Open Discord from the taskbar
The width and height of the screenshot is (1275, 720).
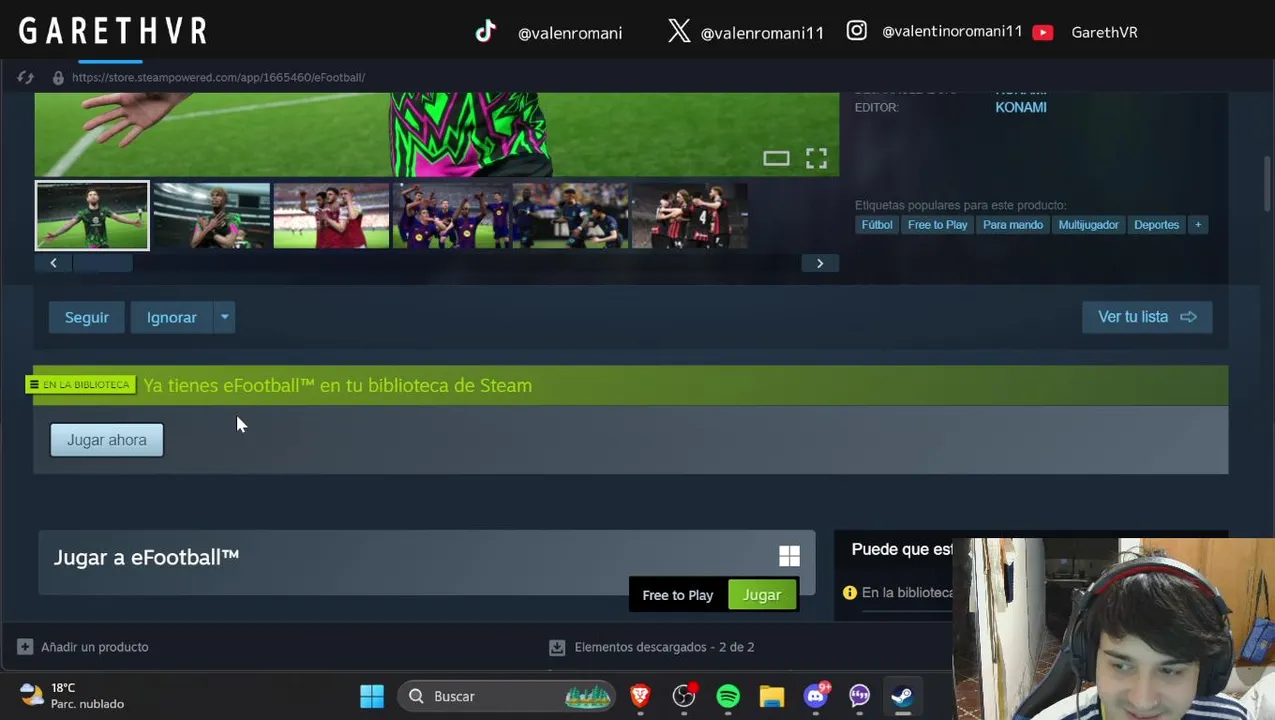coord(816,696)
